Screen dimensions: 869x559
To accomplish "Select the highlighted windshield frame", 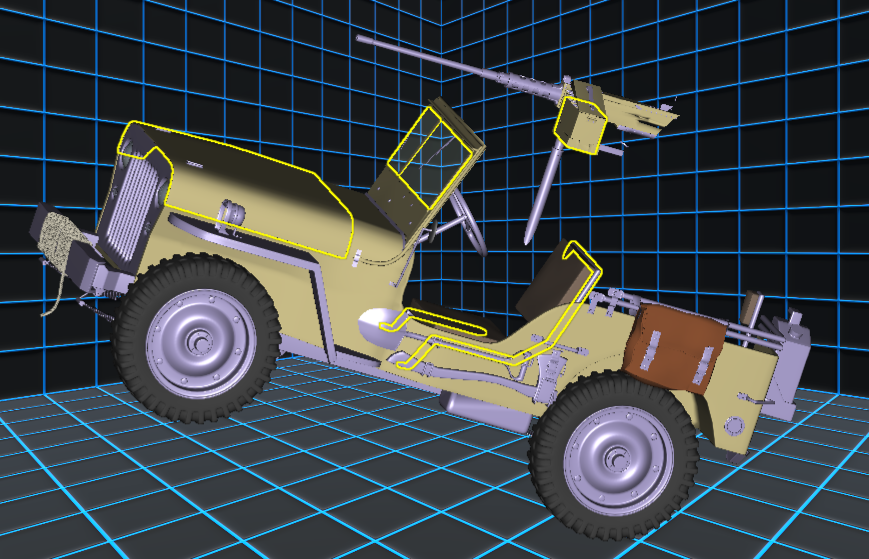I will pos(427,158).
